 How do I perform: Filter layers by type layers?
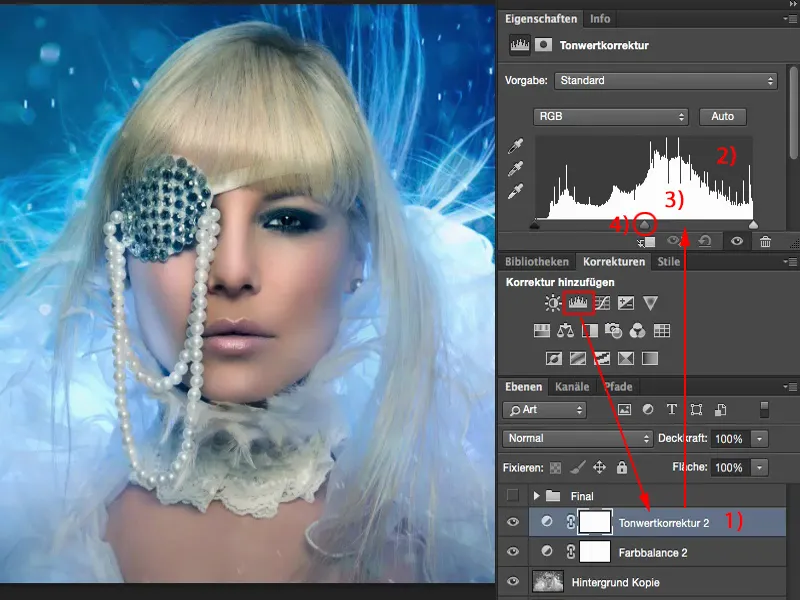point(672,409)
